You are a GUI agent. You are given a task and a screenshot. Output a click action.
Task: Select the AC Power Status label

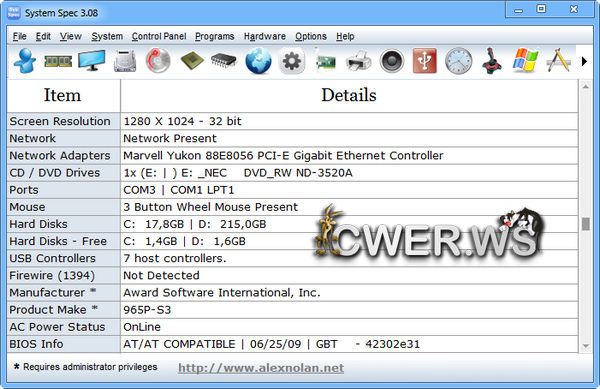(57, 327)
